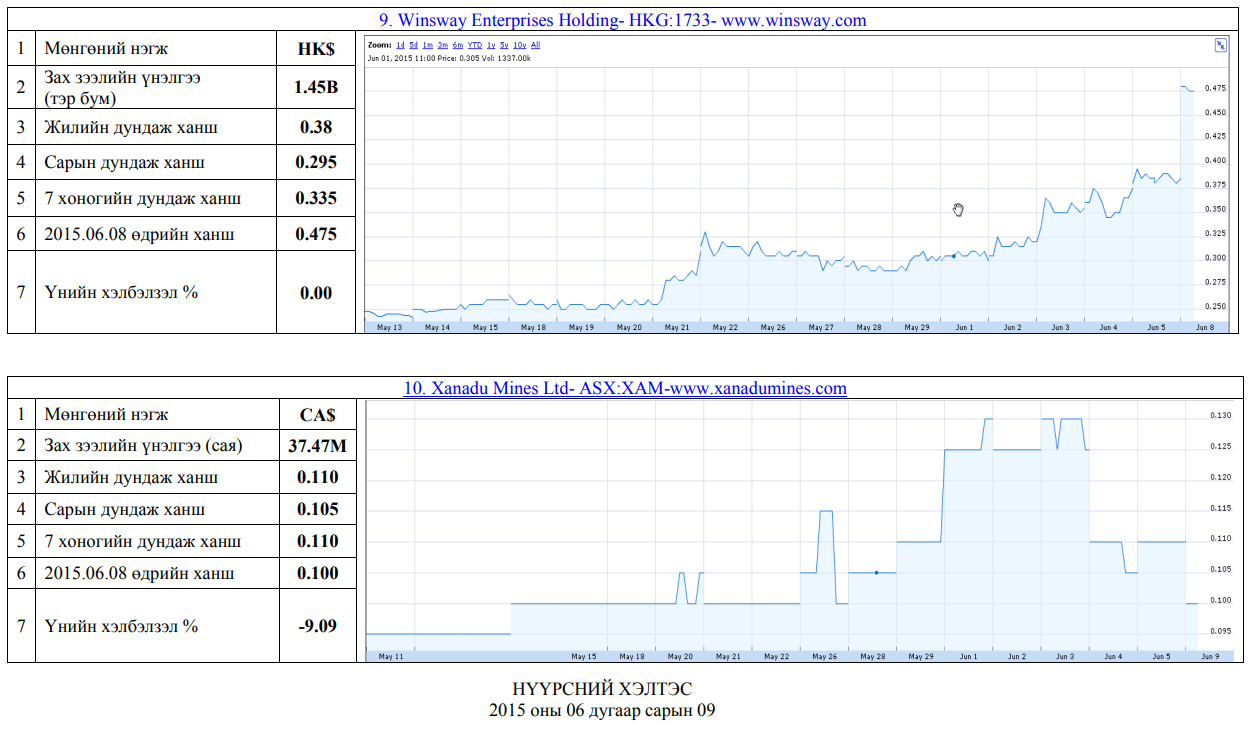Select the 6m zoom option
Viewport: 1250px width, 735px height.
pos(457,45)
